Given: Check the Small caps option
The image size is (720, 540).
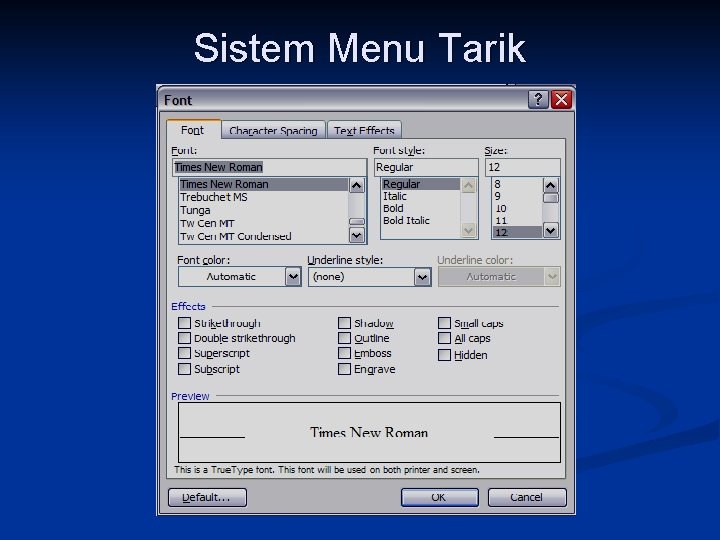Looking at the screenshot, I should pos(444,323).
